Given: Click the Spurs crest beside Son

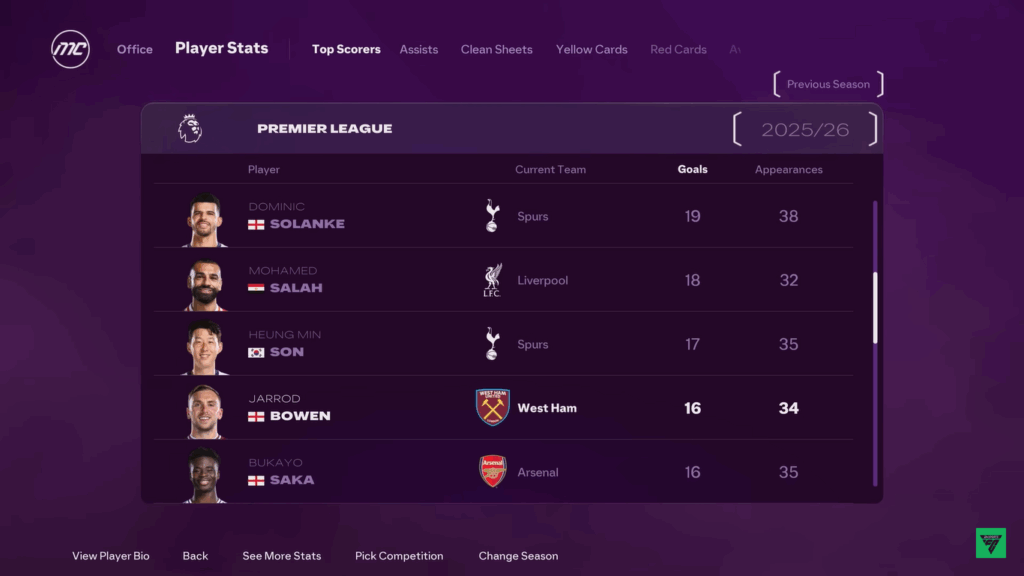Looking at the screenshot, I should 492,344.
